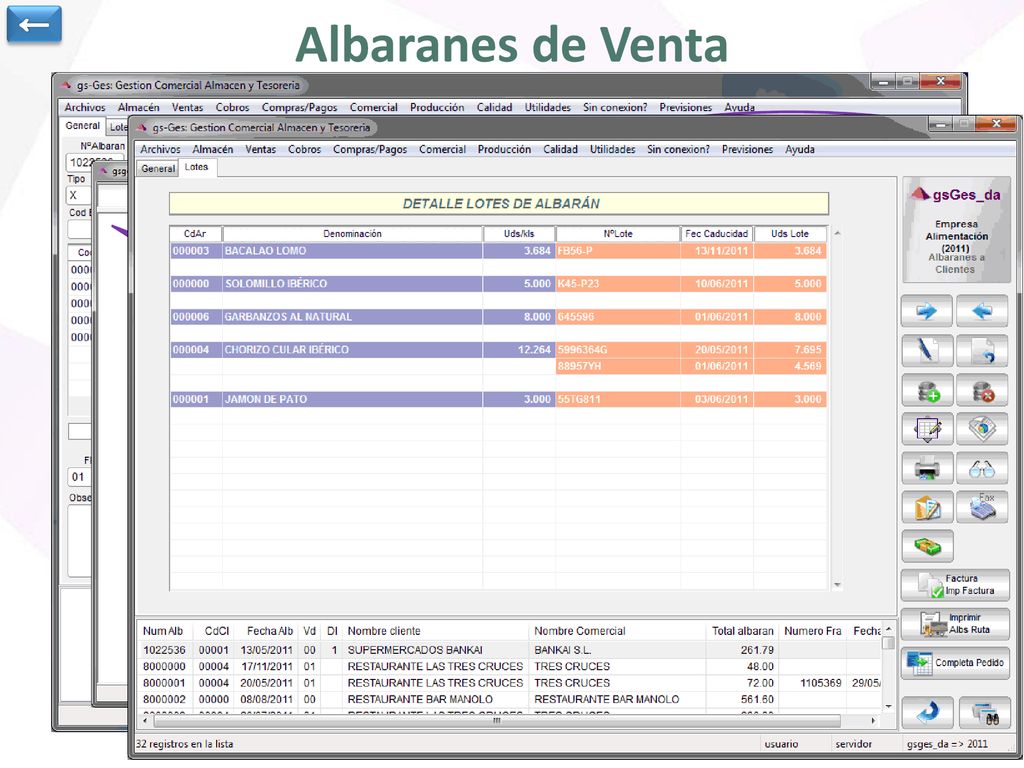The image size is (1024, 768).
Task: Click Denominación column header
Action: (353, 234)
